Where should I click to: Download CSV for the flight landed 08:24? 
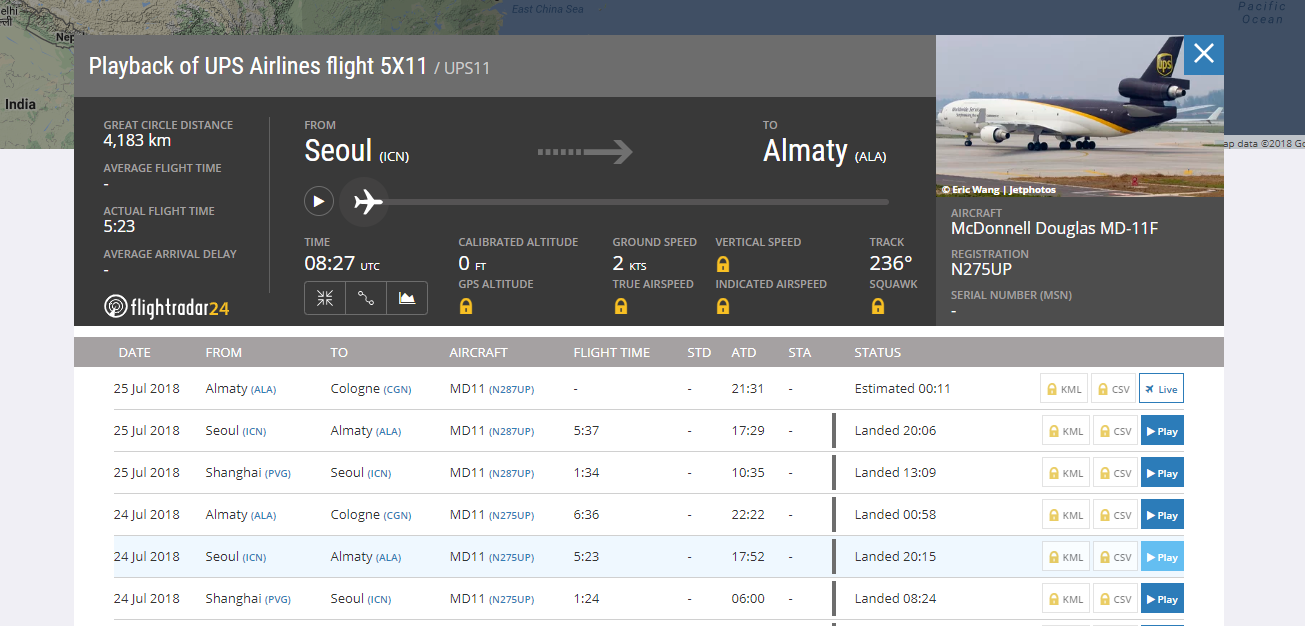pos(1114,599)
